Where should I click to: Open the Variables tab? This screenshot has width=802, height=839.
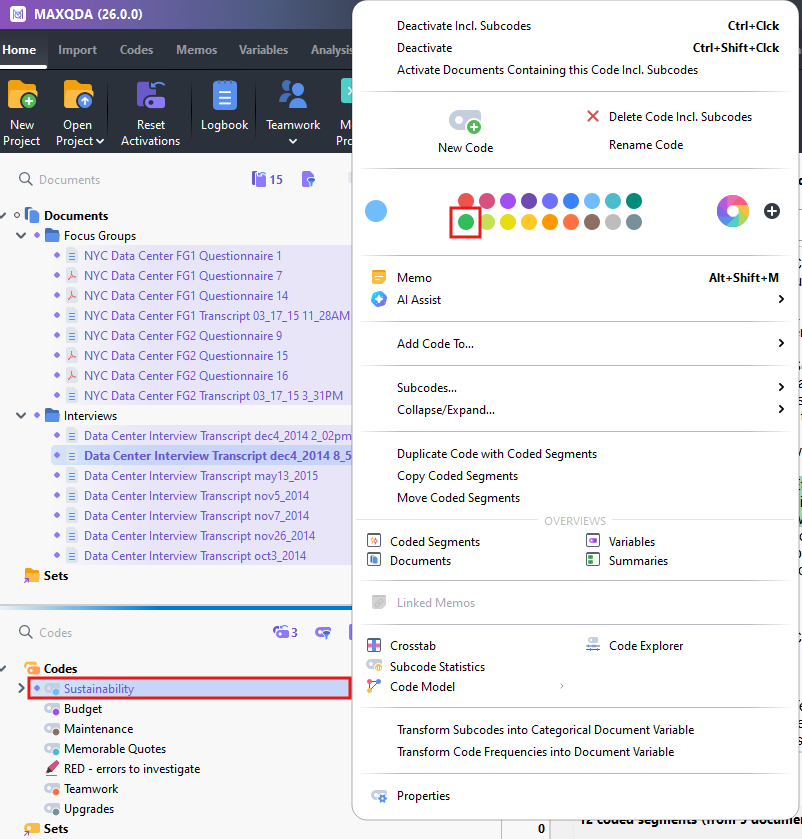263,50
